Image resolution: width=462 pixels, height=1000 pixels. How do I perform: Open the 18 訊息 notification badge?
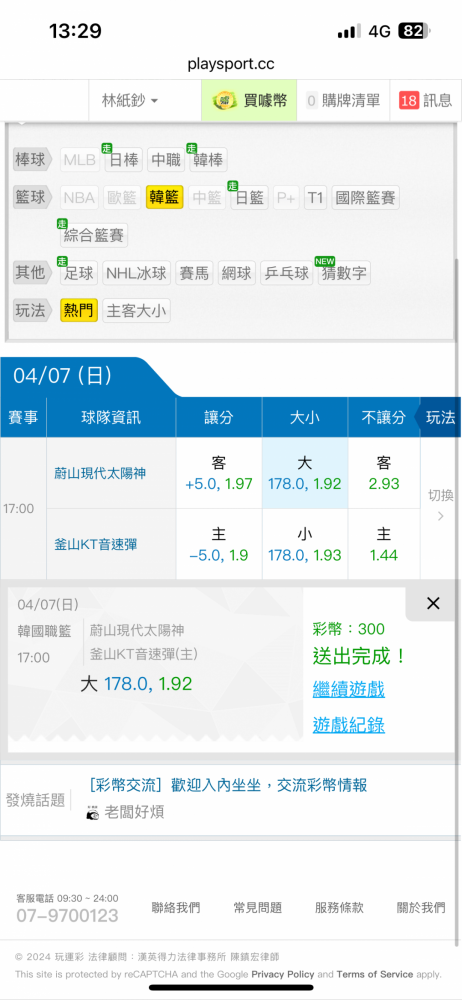coord(425,100)
